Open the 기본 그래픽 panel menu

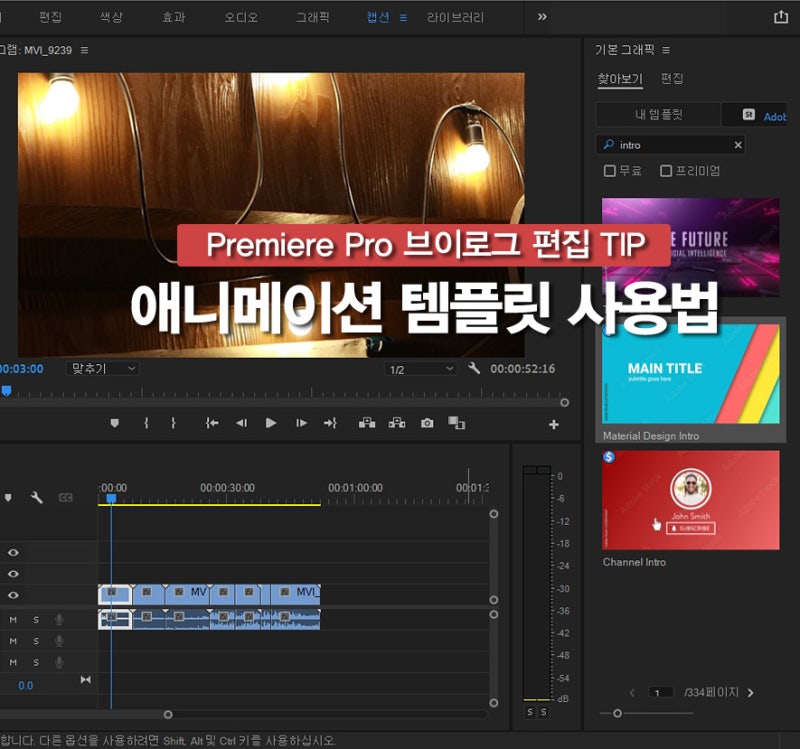(x=666, y=50)
